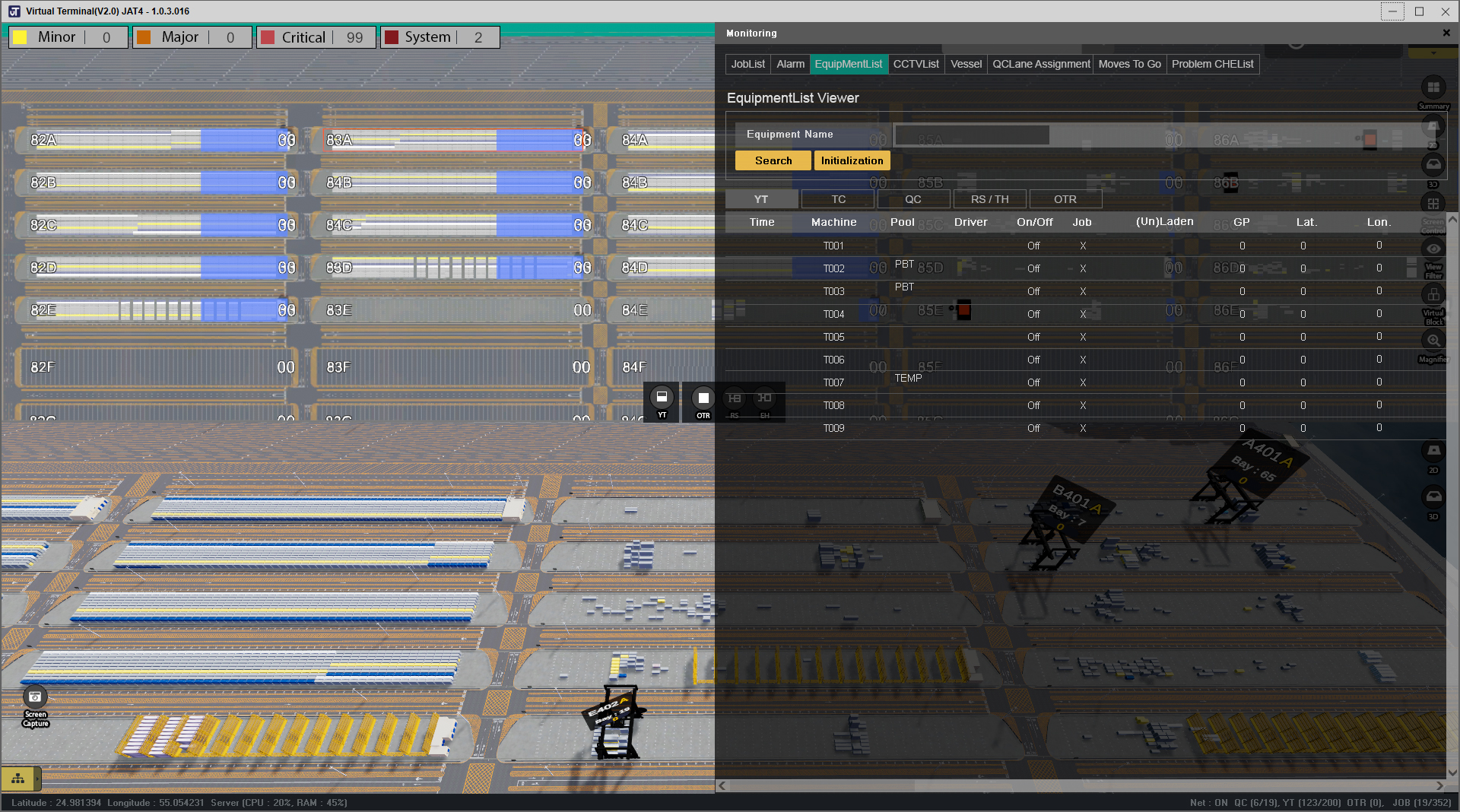1460x812 pixels.
Task: Switch to the JobList tab
Action: point(747,65)
